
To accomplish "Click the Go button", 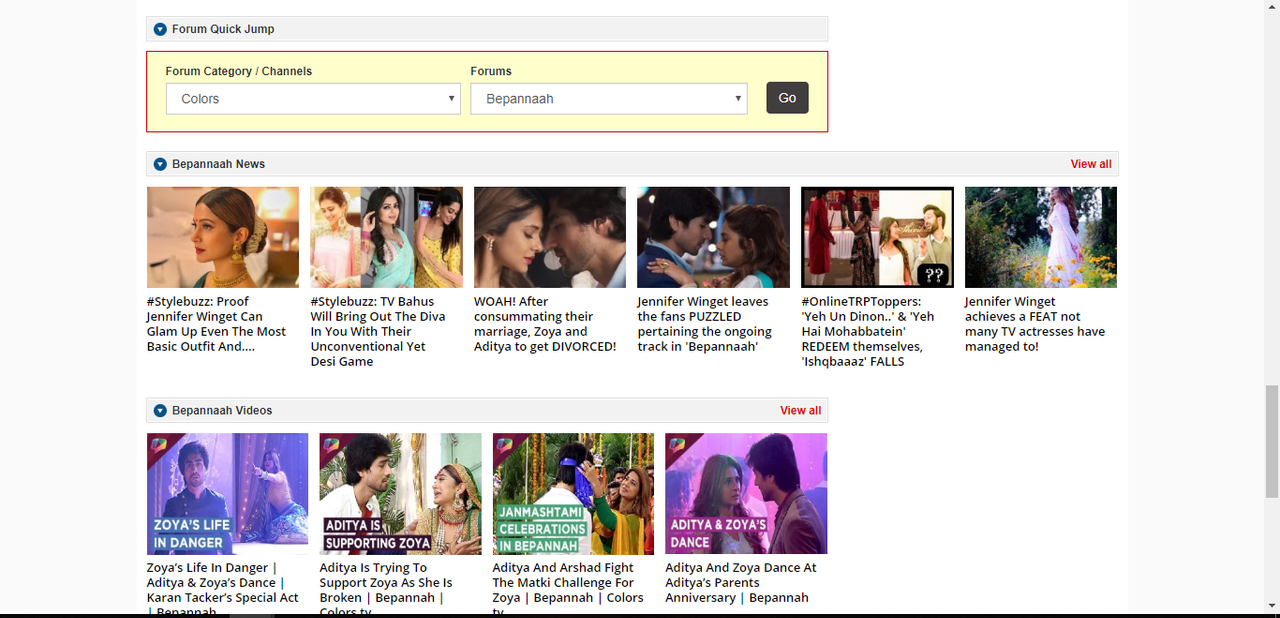I will pos(787,98).
